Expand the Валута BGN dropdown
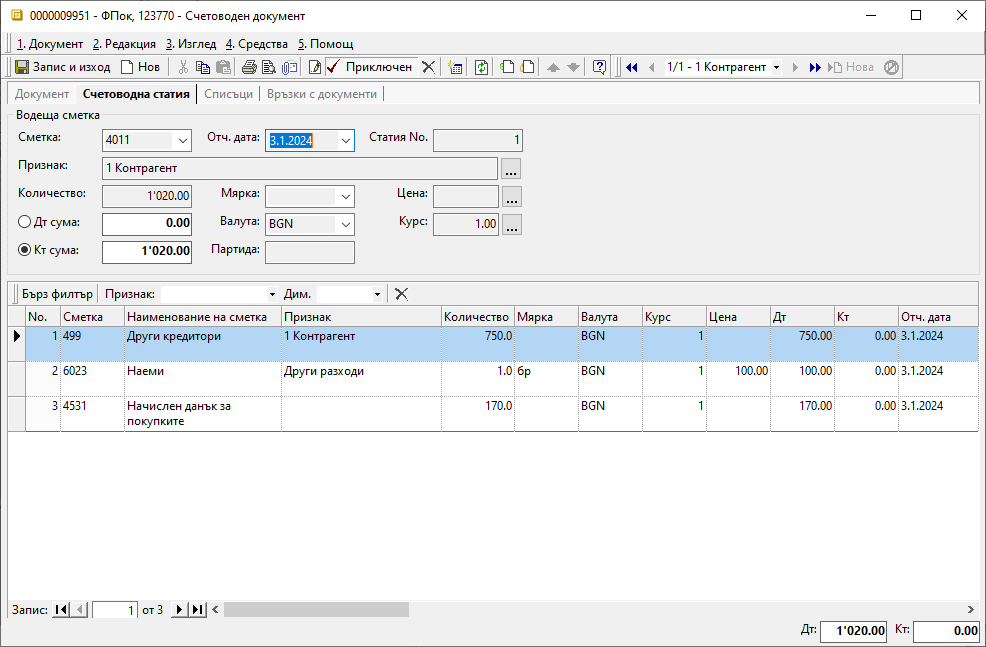Screen dimensions: 986x647 click(x=345, y=224)
